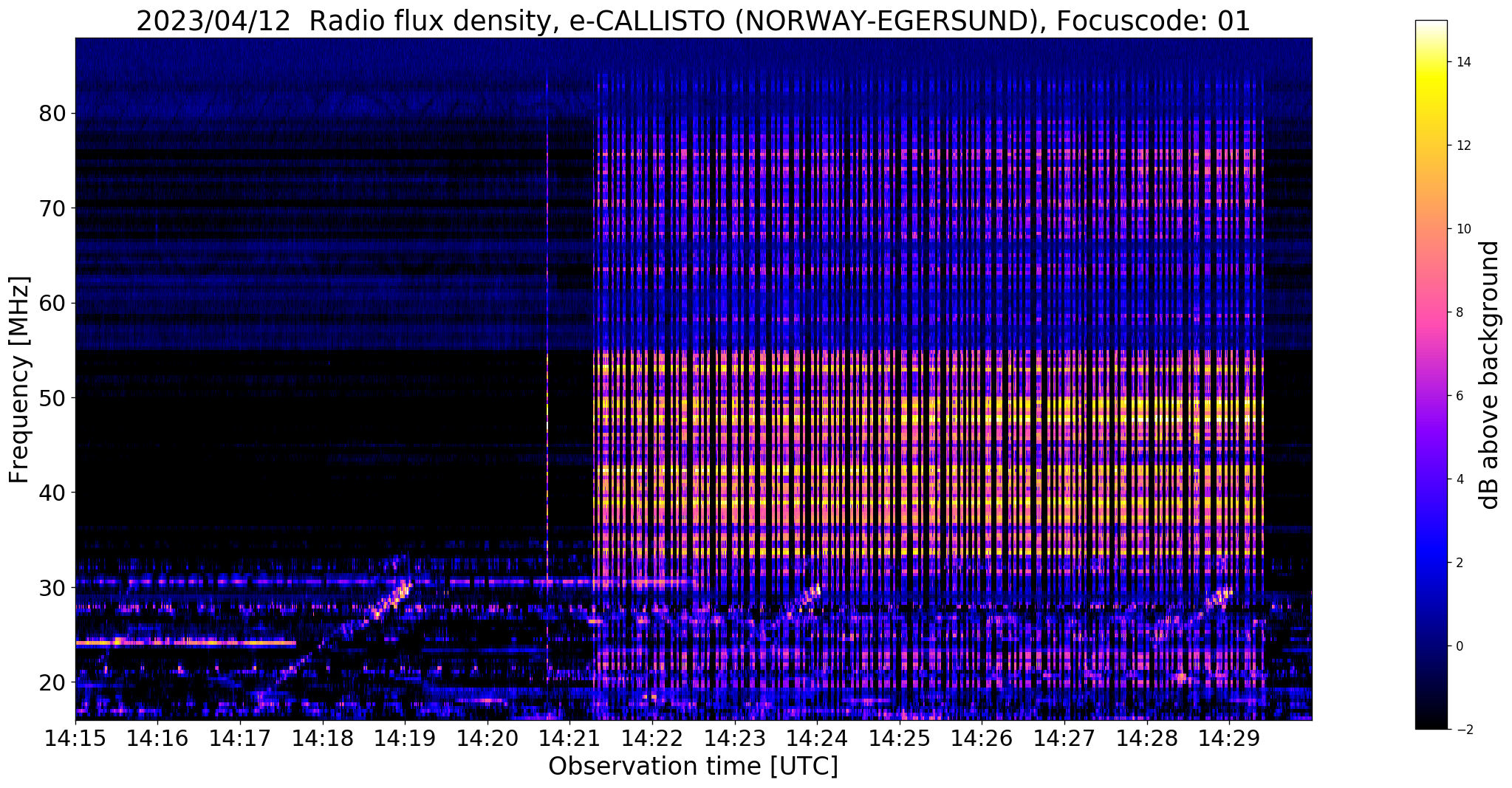1512x788 pixels.
Task: Click the colorbar tick label 10
Action: [1463, 229]
